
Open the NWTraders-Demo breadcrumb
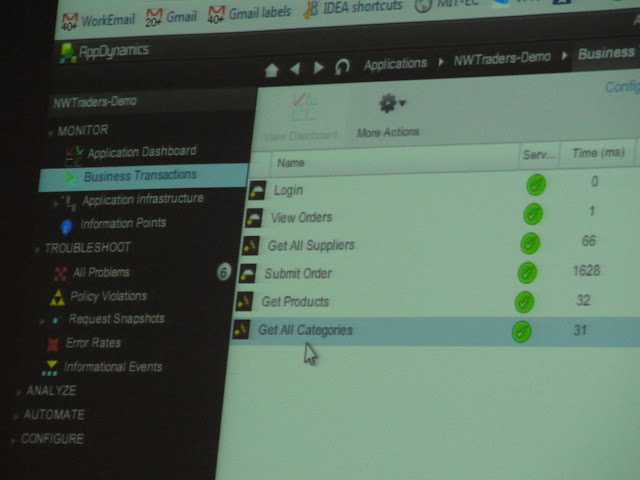coord(502,59)
